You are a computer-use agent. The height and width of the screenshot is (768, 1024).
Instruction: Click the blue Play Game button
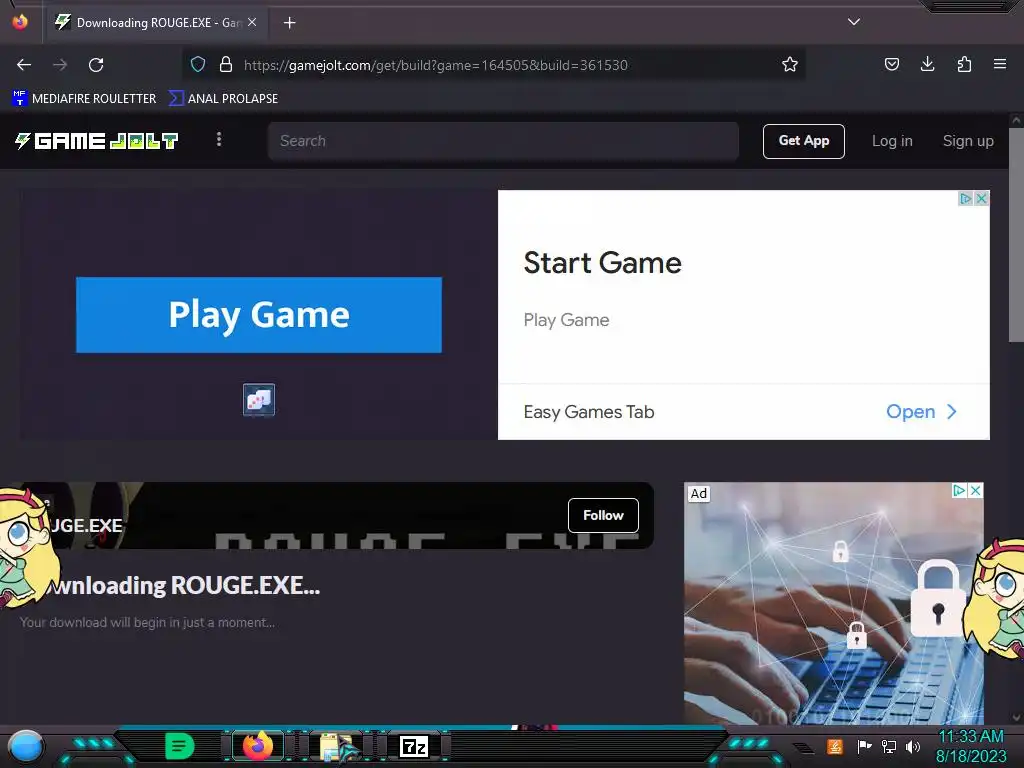point(259,315)
